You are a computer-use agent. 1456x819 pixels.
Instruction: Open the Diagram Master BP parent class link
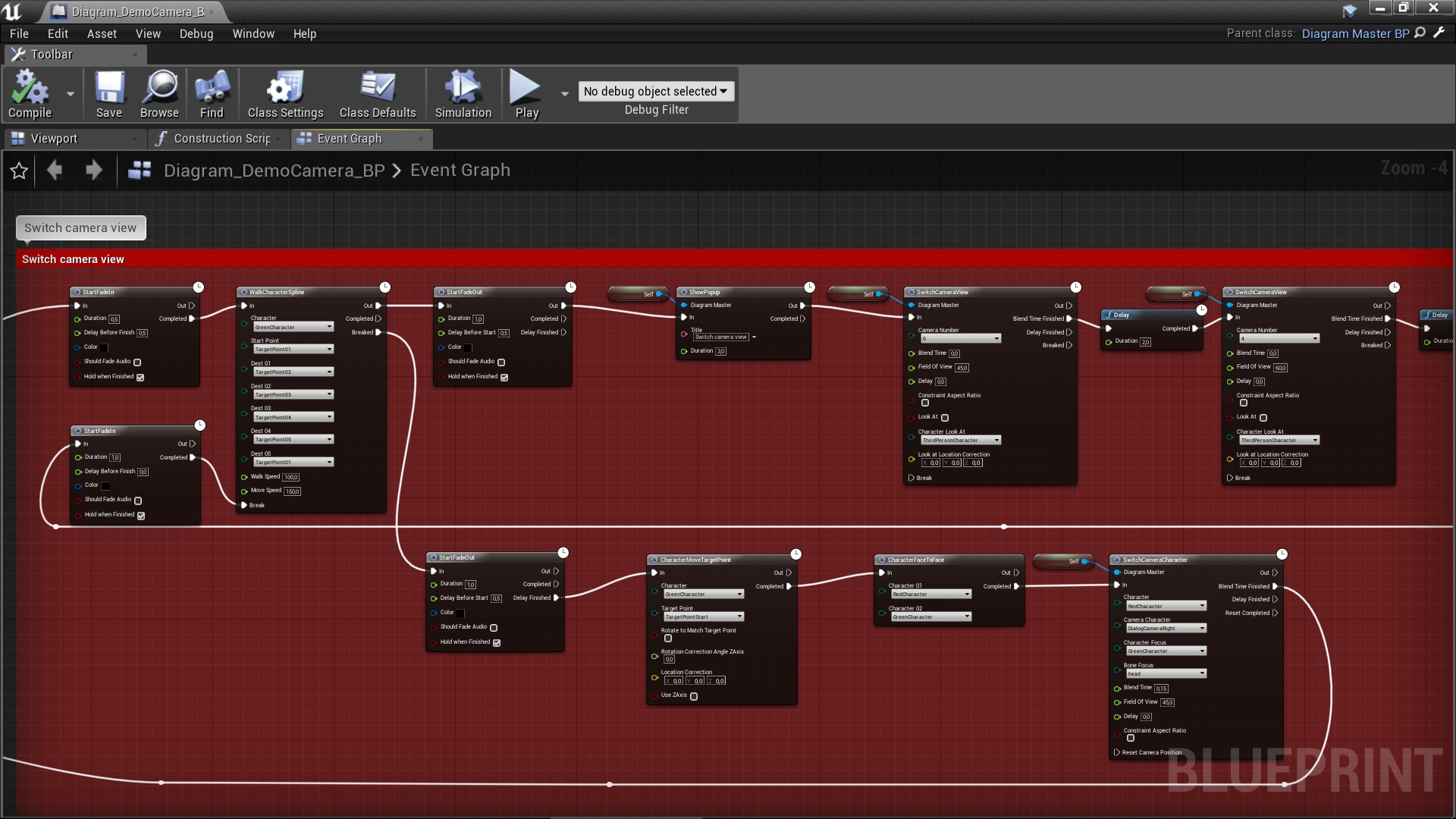1356,33
